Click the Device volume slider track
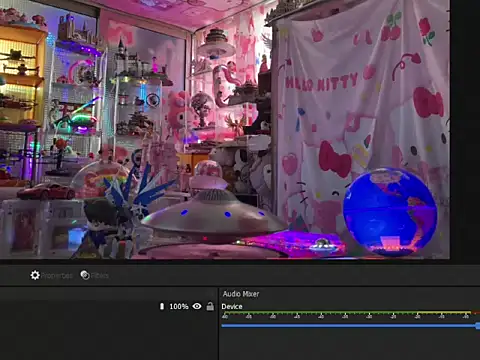This screenshot has height=360, width=480. pos(349,326)
